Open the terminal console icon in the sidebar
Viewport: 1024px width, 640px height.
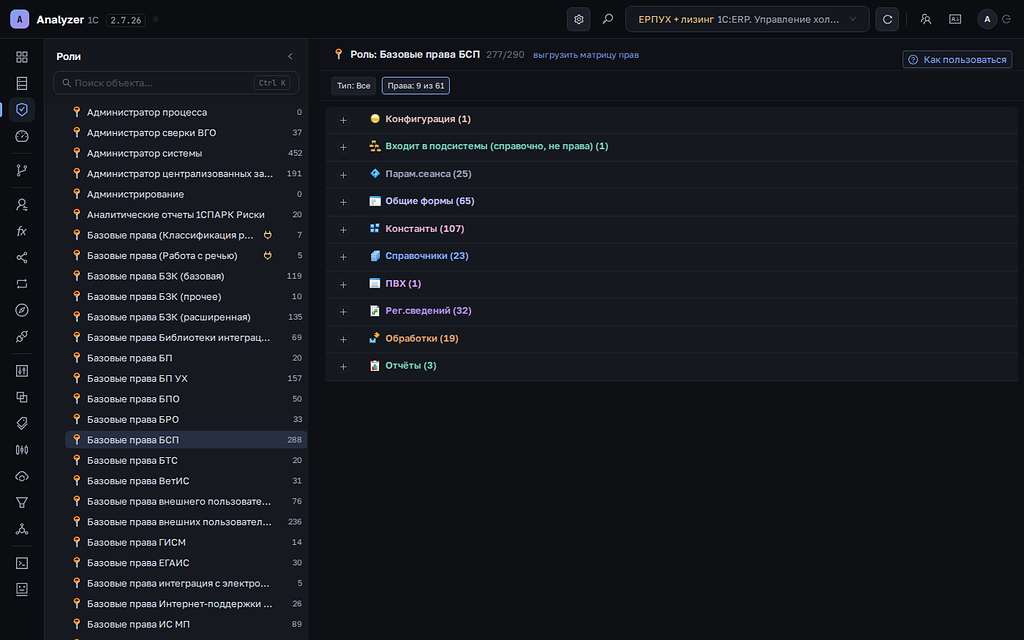pos(22,563)
